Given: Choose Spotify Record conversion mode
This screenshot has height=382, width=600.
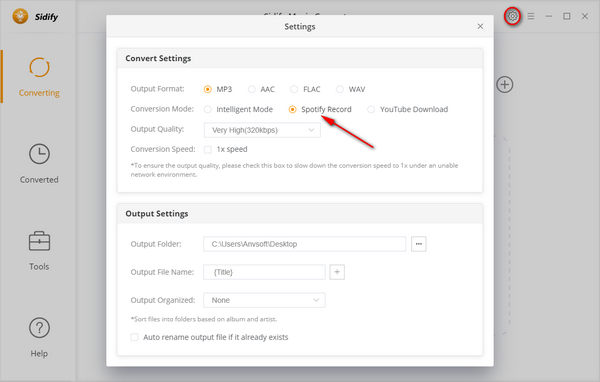Looking at the screenshot, I should (x=292, y=109).
